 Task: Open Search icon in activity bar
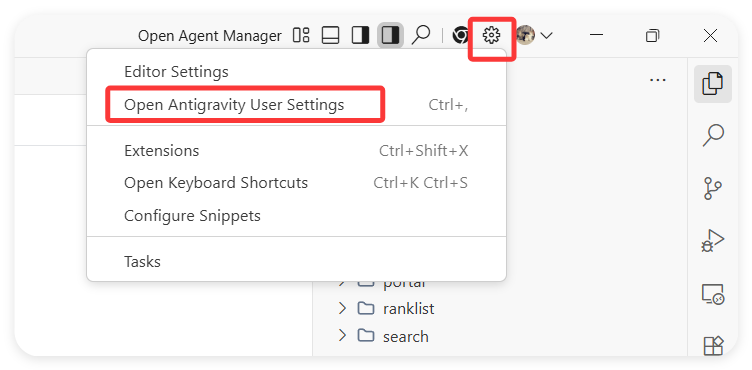713,135
